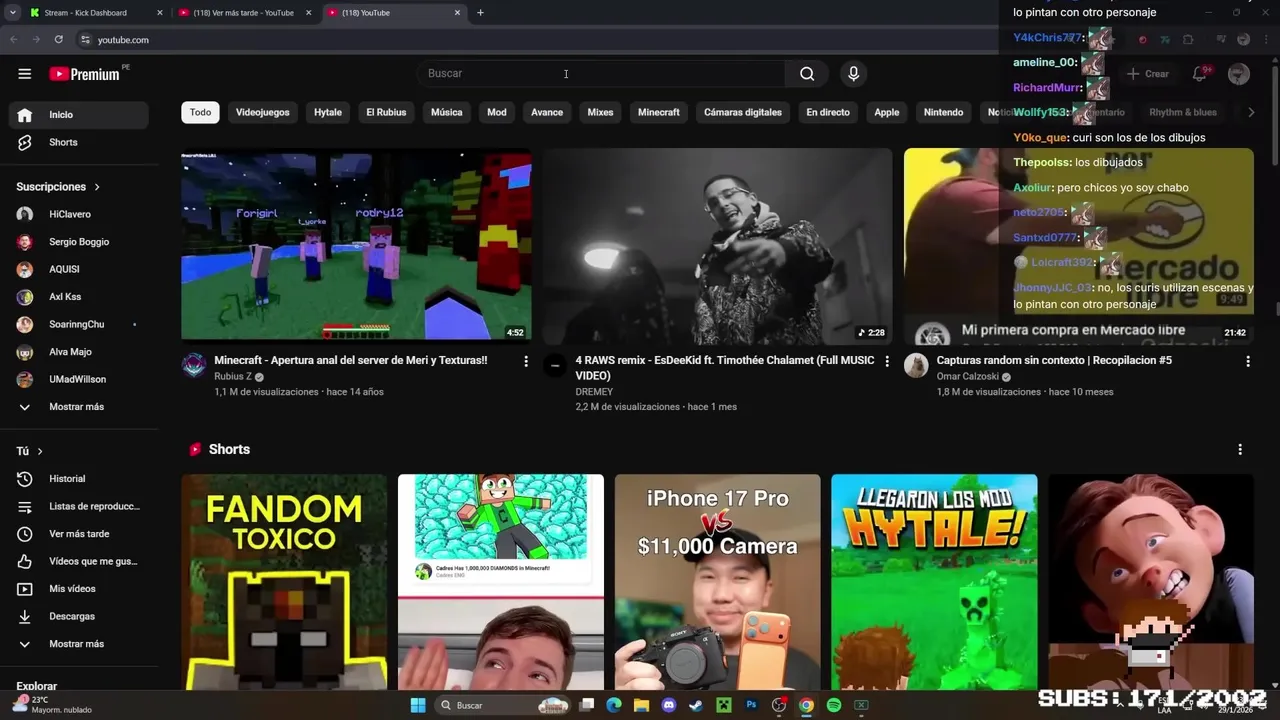This screenshot has height=720, width=1280.
Task: Open Discord from the taskbar
Action: (x=669, y=706)
